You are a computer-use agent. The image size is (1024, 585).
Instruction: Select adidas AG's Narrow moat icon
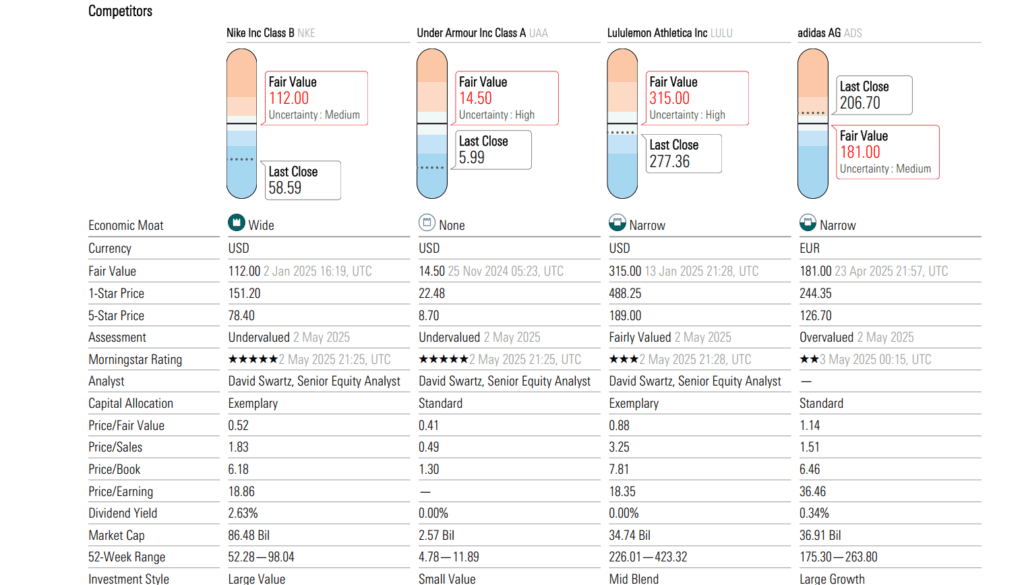[x=807, y=224]
